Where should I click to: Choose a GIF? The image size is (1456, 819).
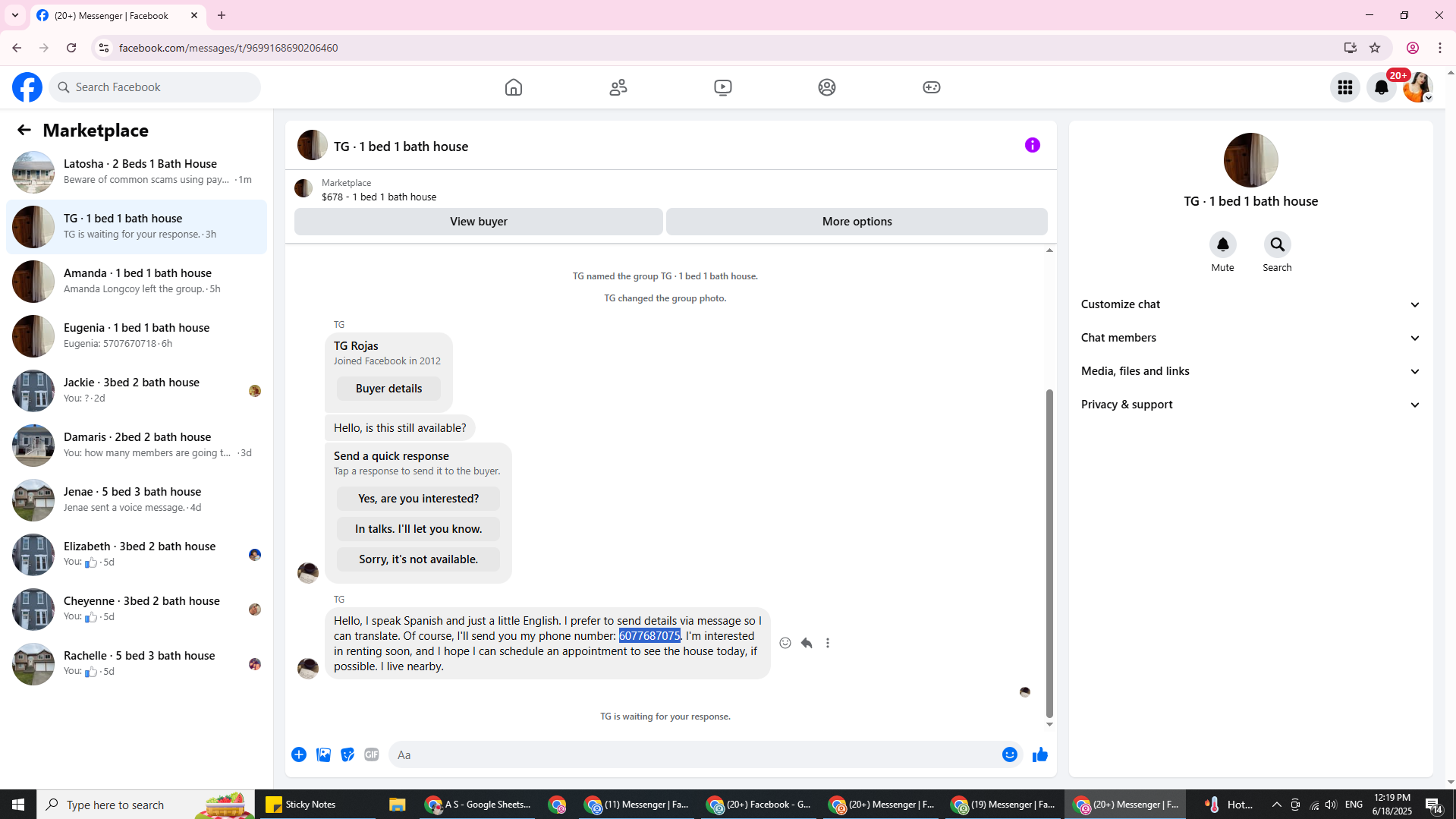click(x=372, y=754)
